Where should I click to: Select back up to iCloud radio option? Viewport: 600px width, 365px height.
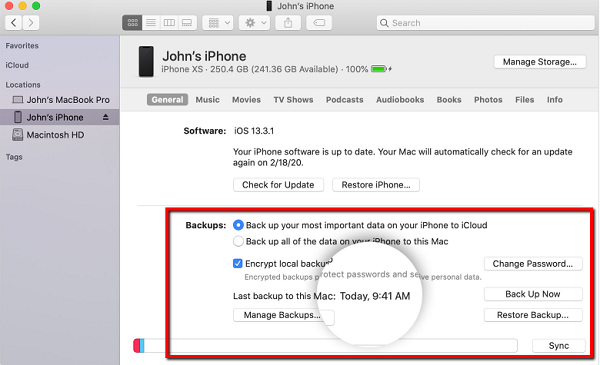(238, 225)
